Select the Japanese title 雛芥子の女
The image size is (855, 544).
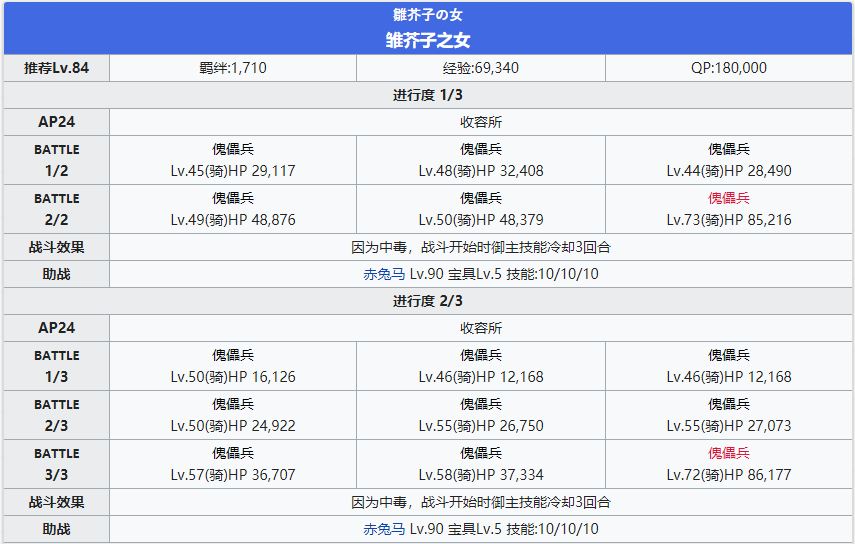click(428, 15)
